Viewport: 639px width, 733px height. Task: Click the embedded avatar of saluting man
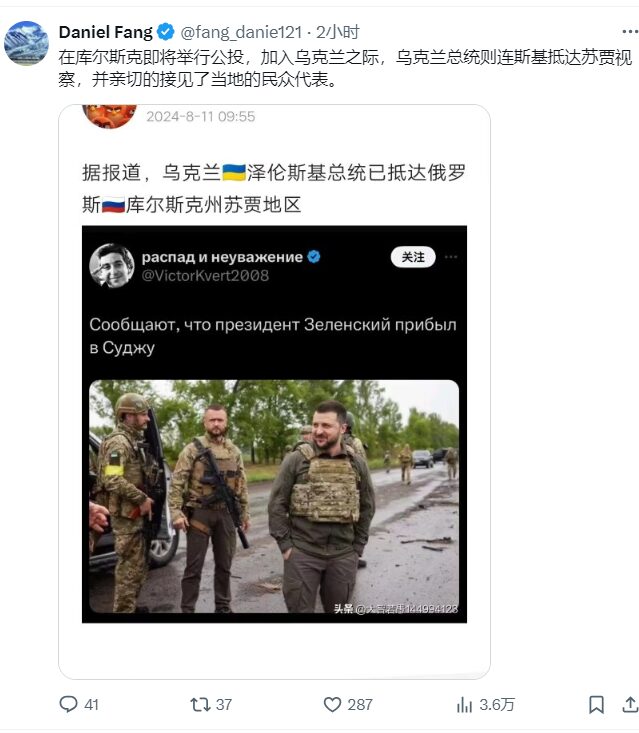click(112, 266)
